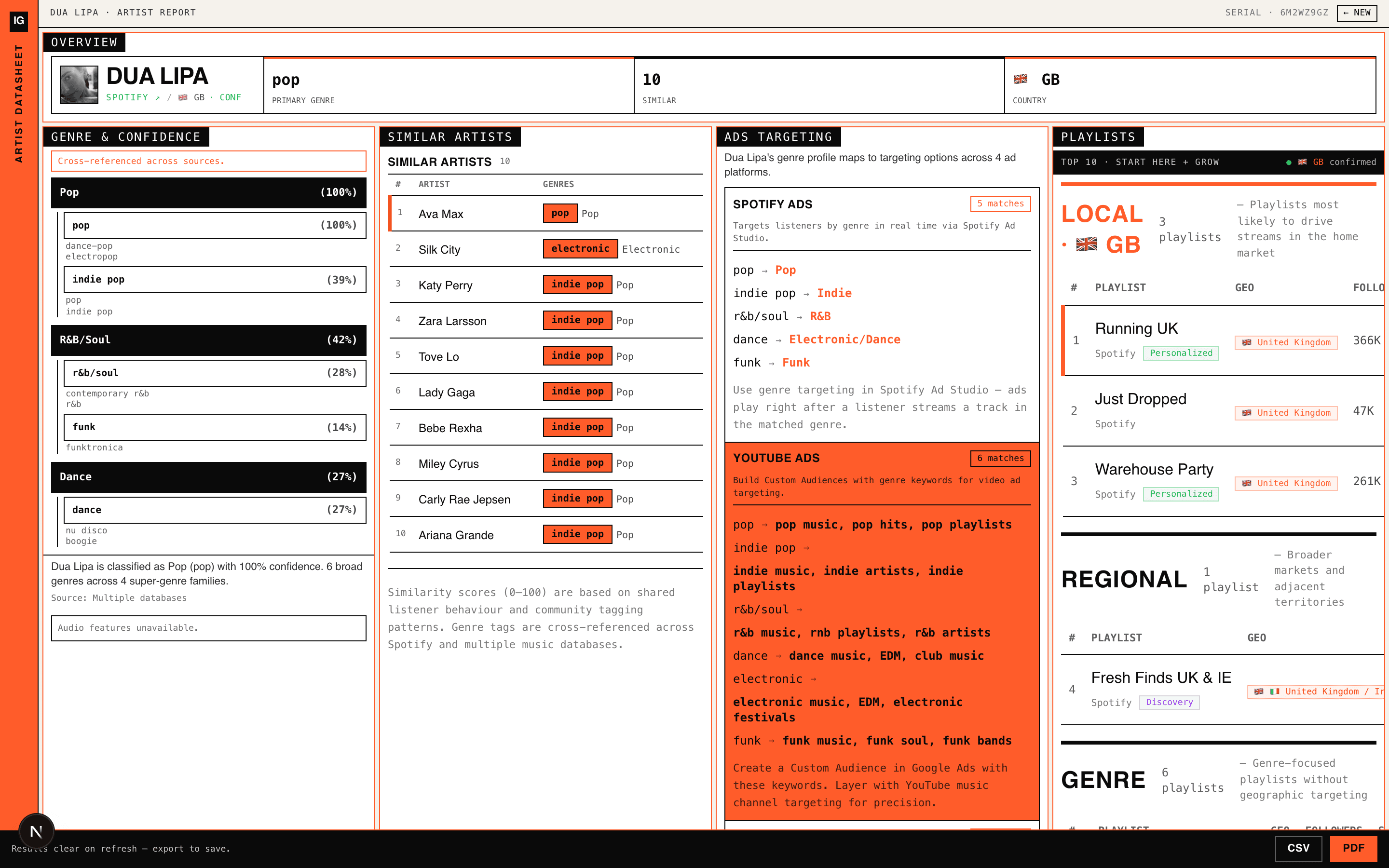Click the indie pop tag on Katy Perry

tap(577, 284)
